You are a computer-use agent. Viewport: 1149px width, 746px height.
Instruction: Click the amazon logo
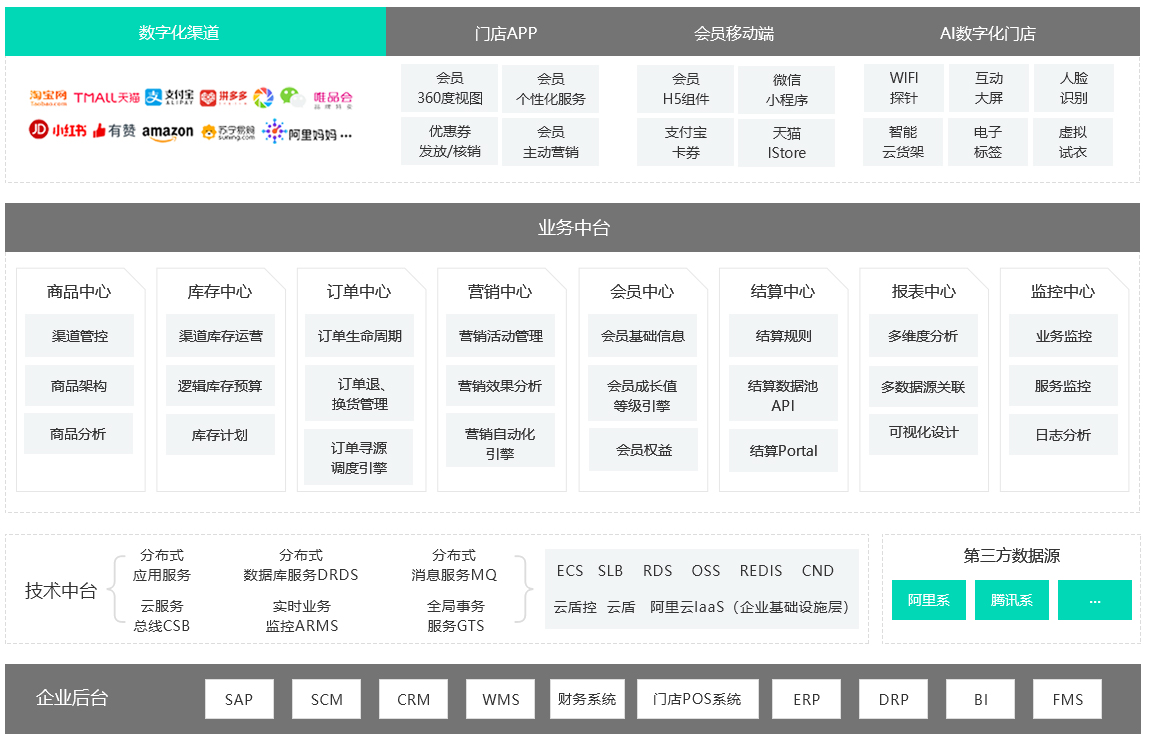pos(168,132)
